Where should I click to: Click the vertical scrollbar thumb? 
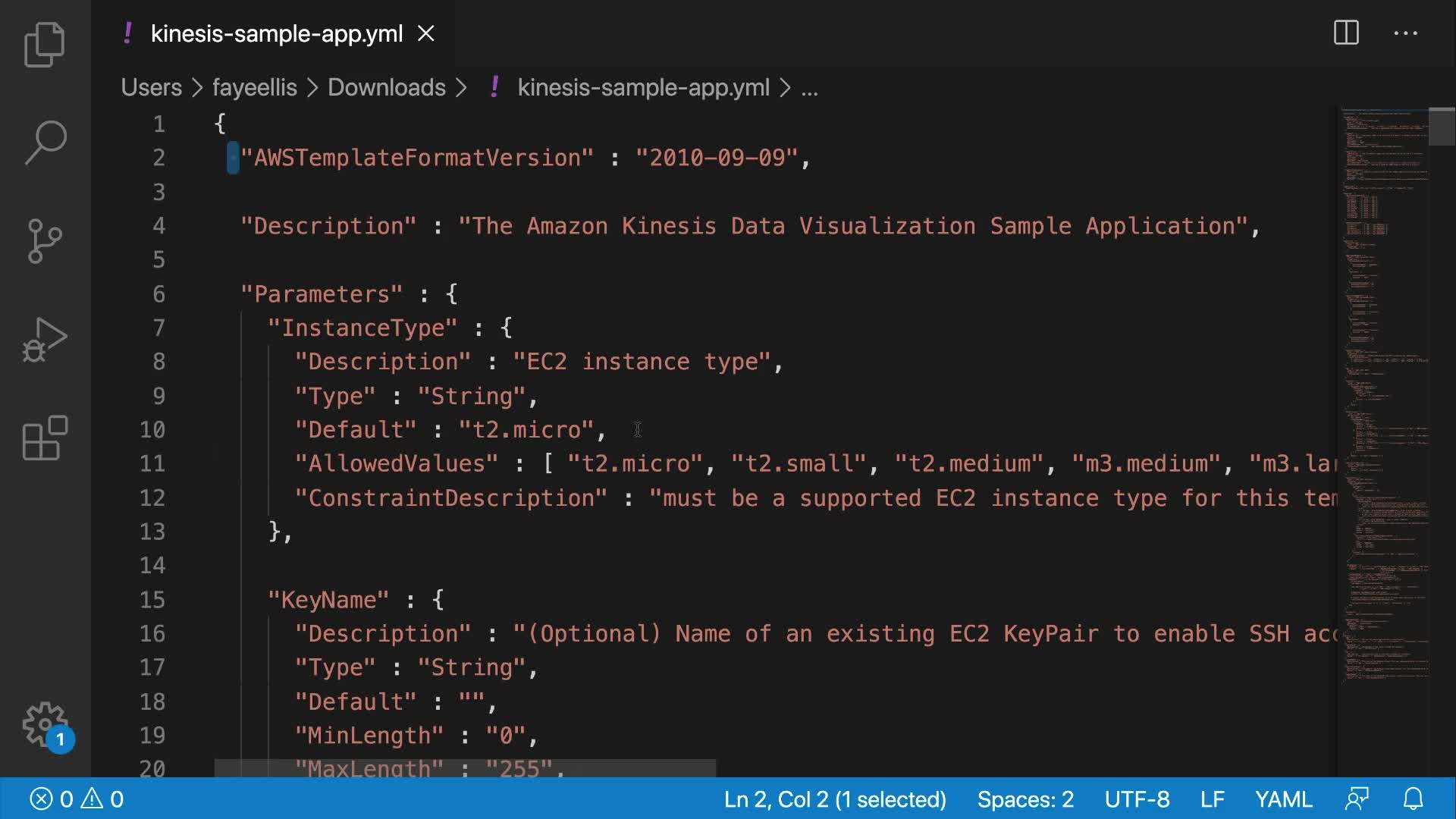[1441, 127]
